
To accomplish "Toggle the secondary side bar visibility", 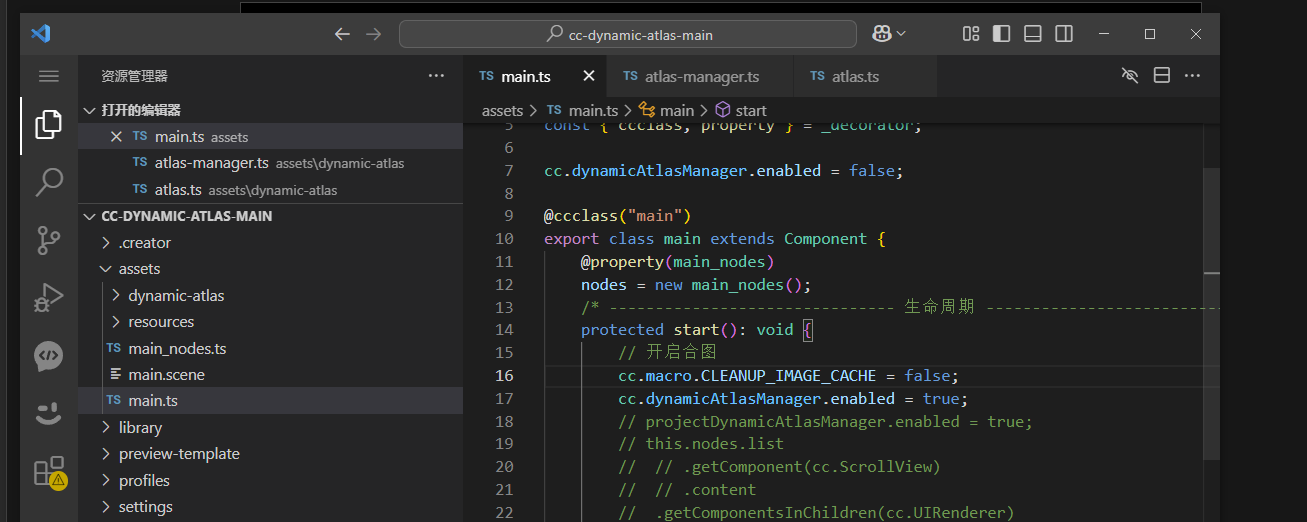I will pos(1064,34).
